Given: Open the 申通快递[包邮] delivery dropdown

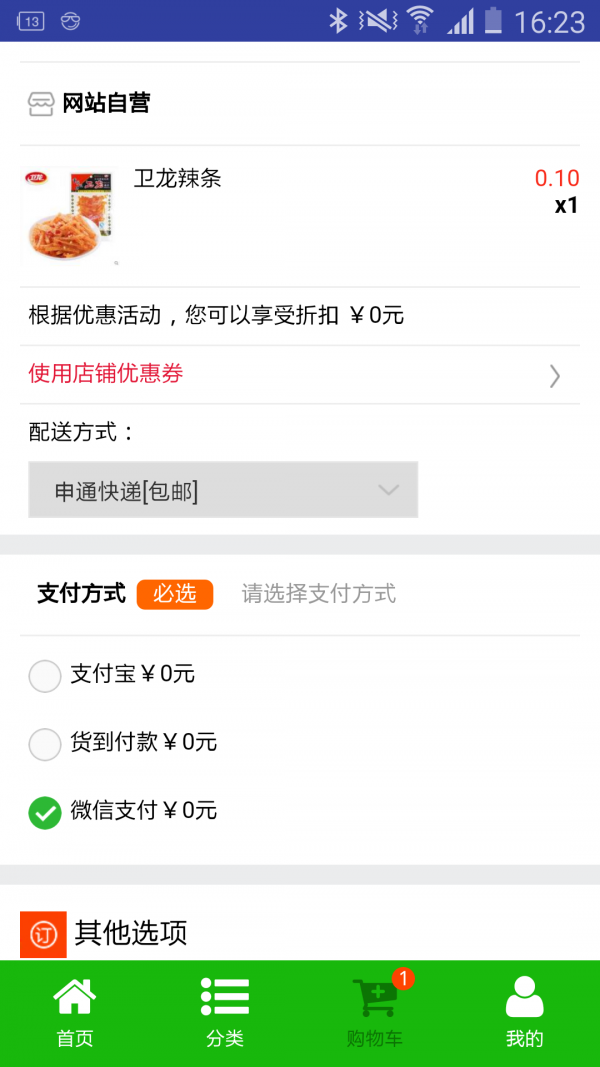Looking at the screenshot, I should pyautogui.click(x=223, y=490).
